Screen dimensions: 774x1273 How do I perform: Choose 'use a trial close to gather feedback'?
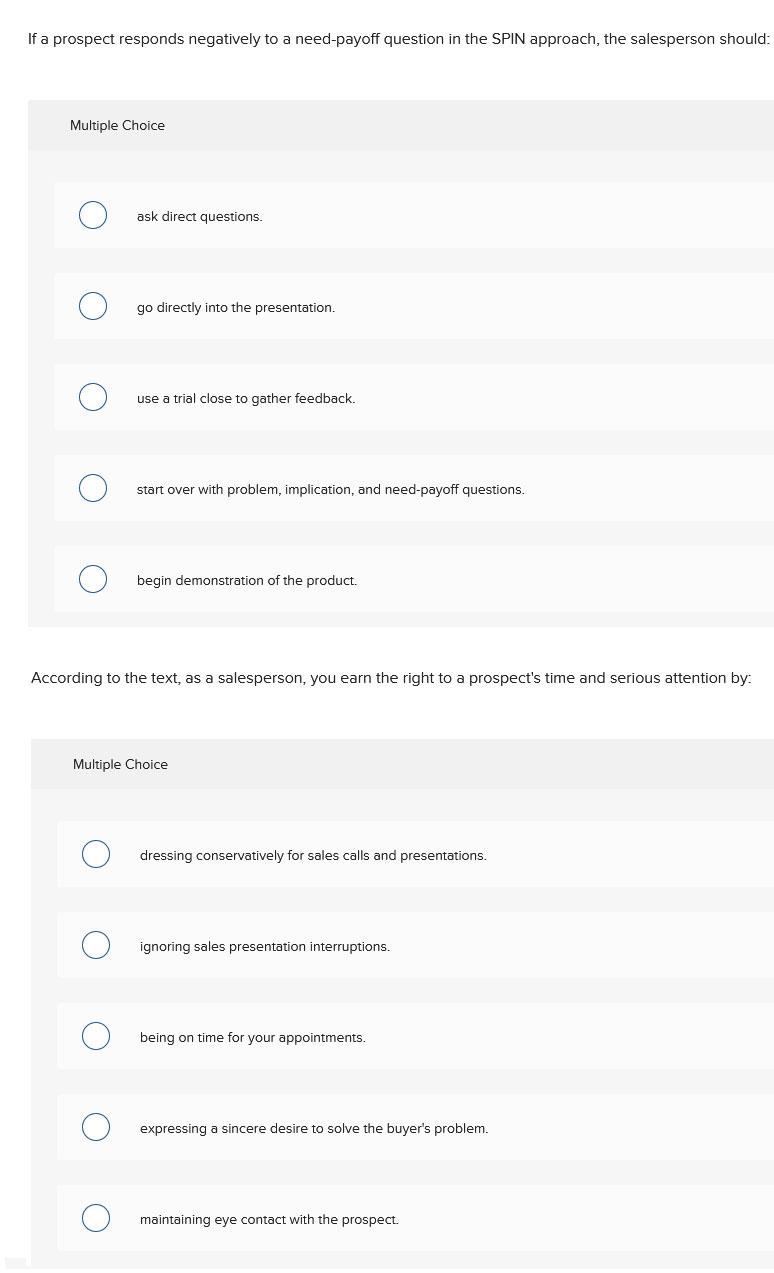pos(93,397)
